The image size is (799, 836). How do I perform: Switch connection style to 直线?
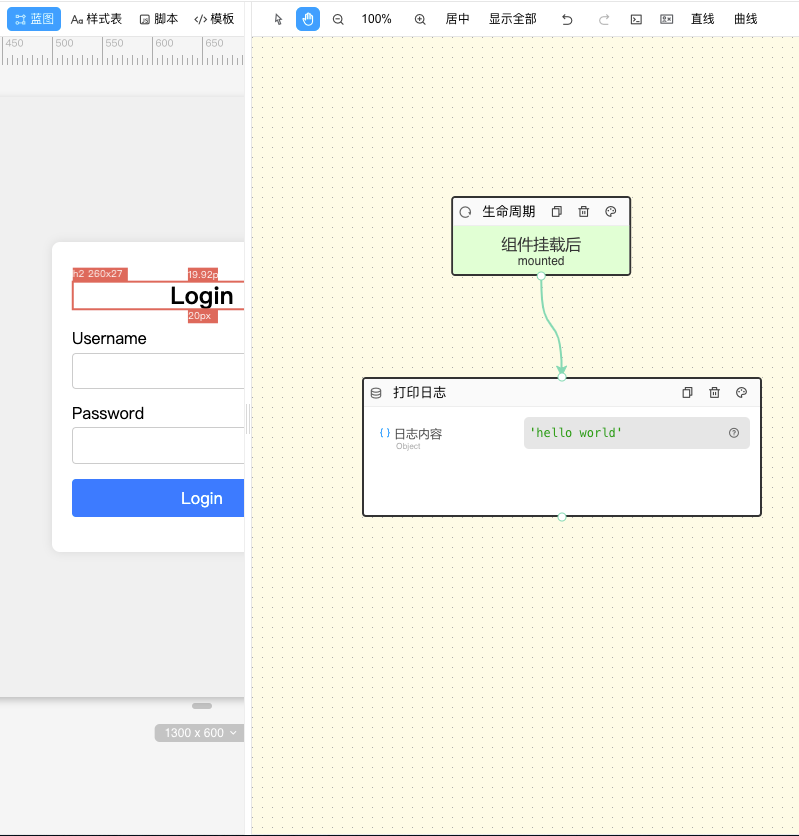click(703, 19)
